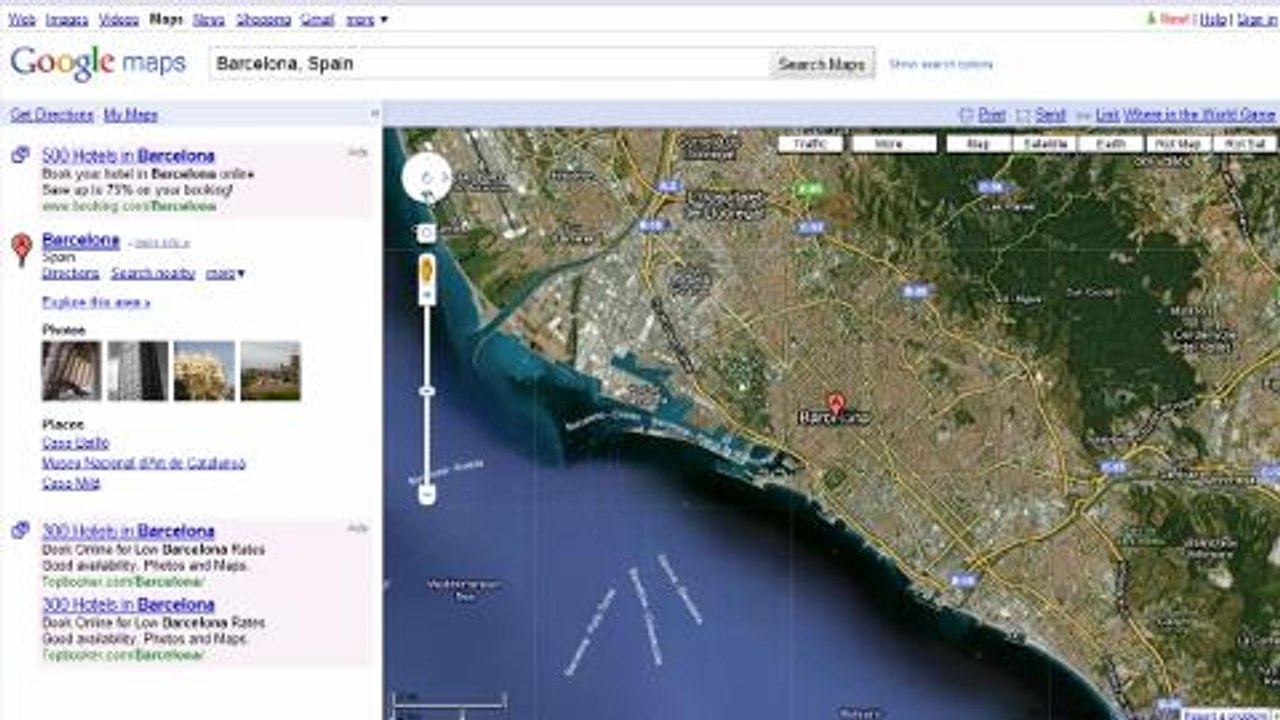Collapse the left panel with the arrow icon
The width and height of the screenshot is (1280, 720).
(375, 115)
